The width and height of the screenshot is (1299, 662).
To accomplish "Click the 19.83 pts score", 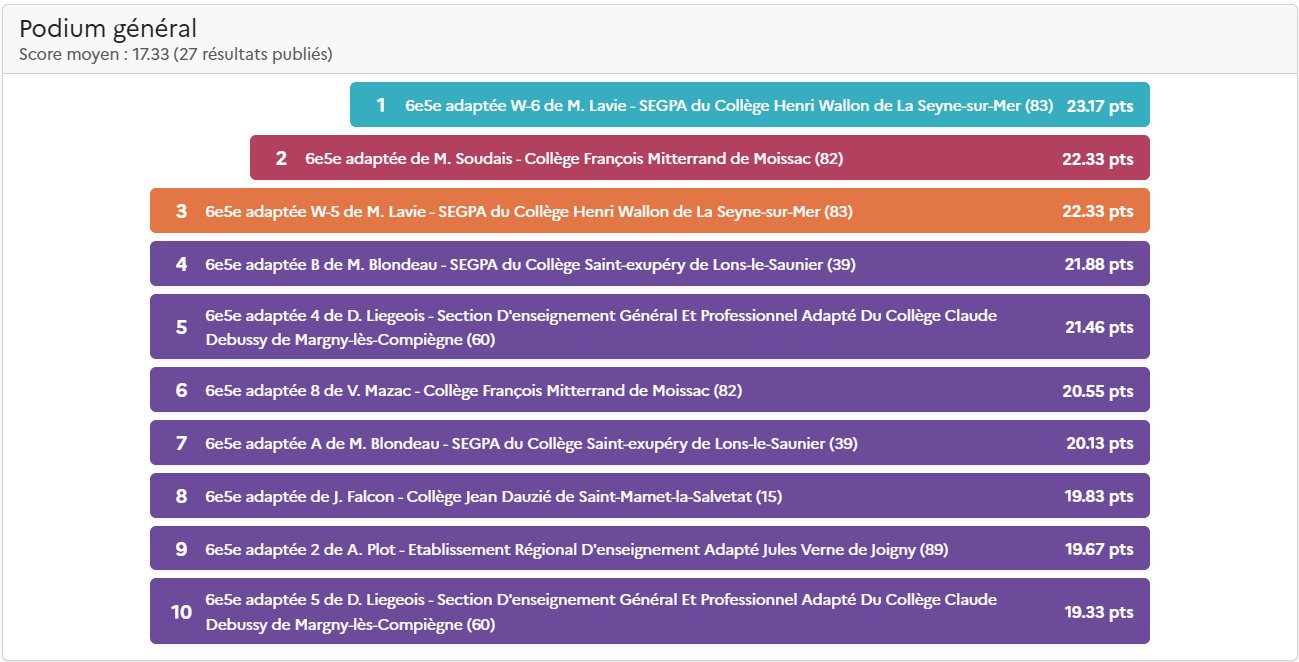I will [1099, 496].
